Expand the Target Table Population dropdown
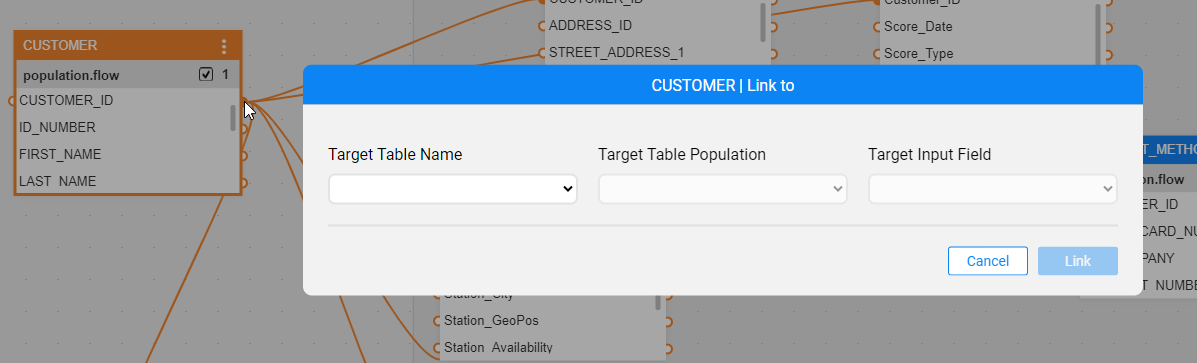 point(723,189)
